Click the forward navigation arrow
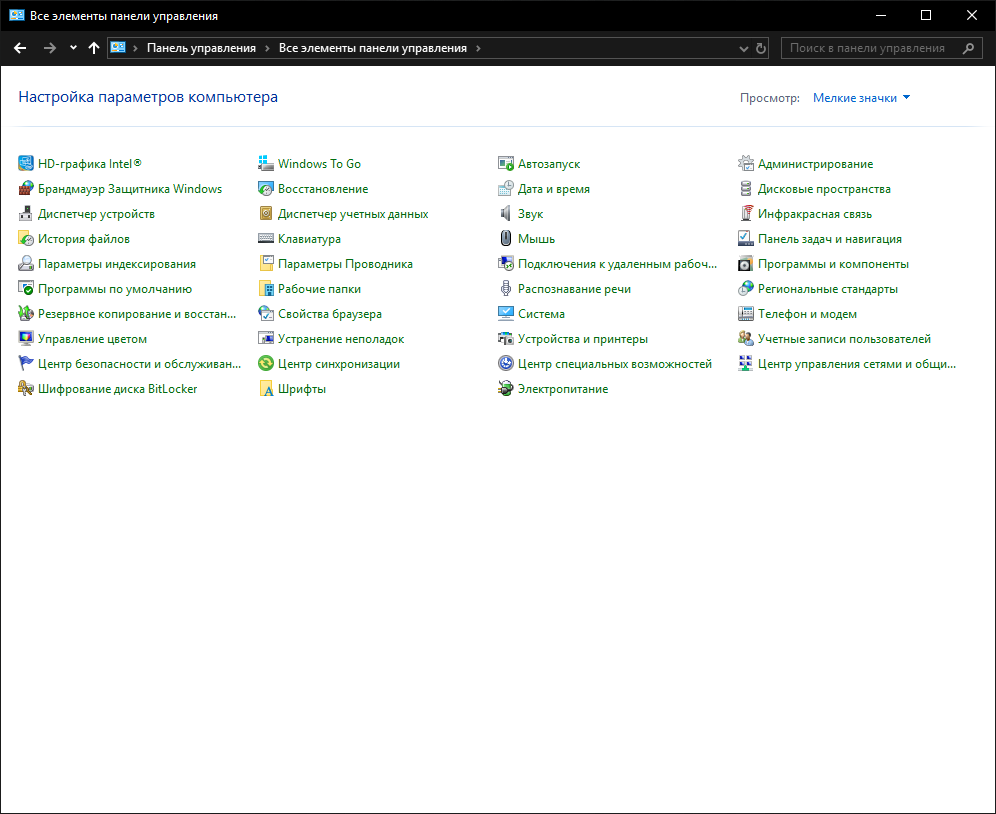This screenshot has width=996, height=814. pyautogui.click(x=49, y=48)
